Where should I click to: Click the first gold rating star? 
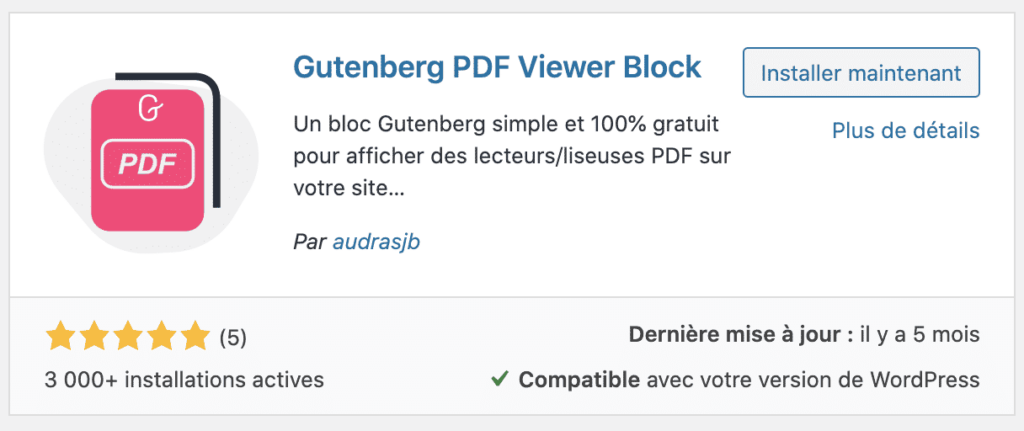click(x=62, y=336)
